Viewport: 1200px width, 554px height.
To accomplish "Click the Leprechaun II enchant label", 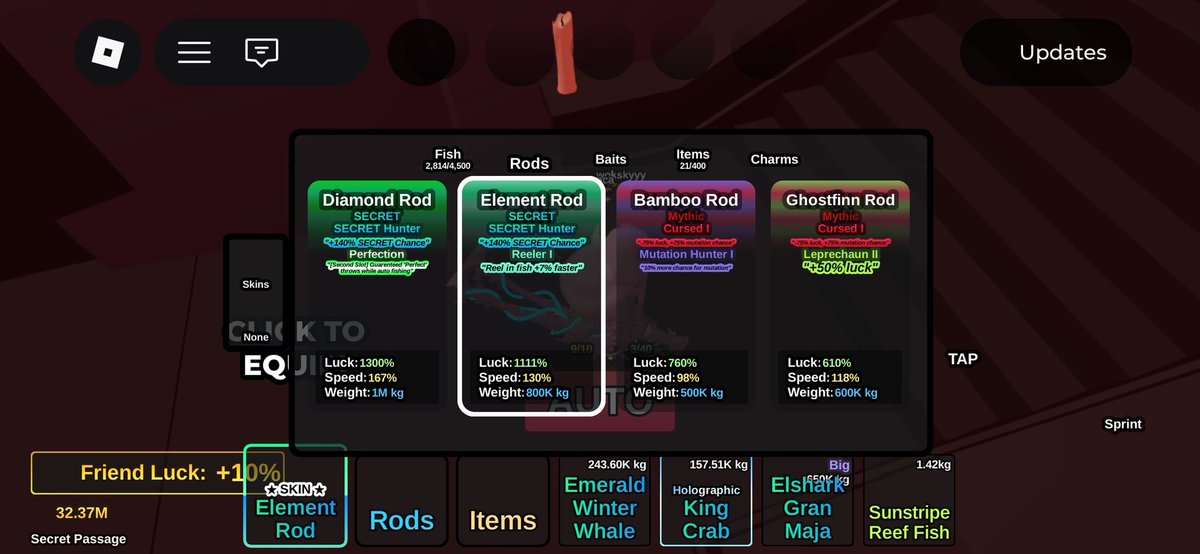I will [x=840, y=254].
